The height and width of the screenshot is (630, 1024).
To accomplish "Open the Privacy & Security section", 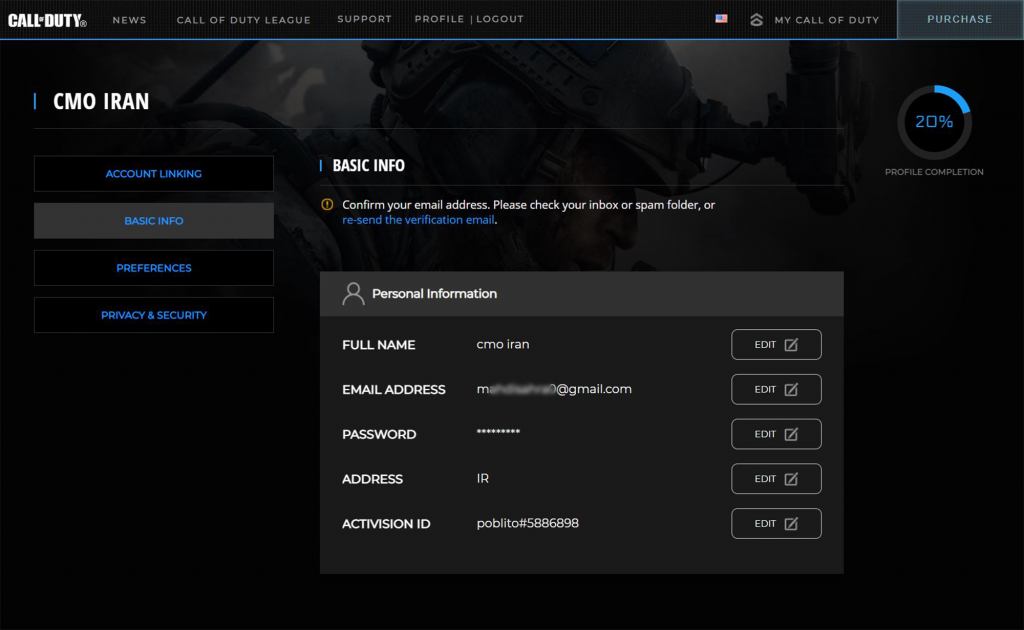I will click(153, 315).
